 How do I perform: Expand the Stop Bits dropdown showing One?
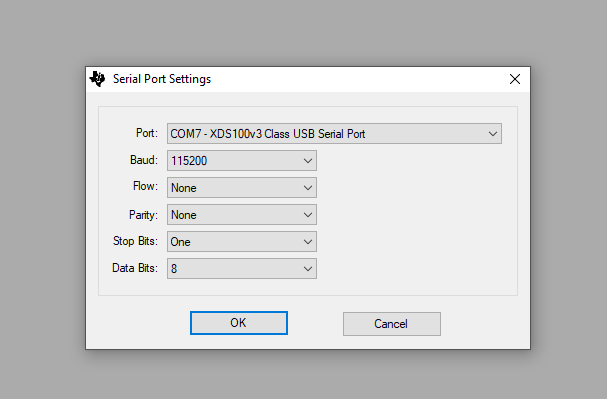coord(242,241)
